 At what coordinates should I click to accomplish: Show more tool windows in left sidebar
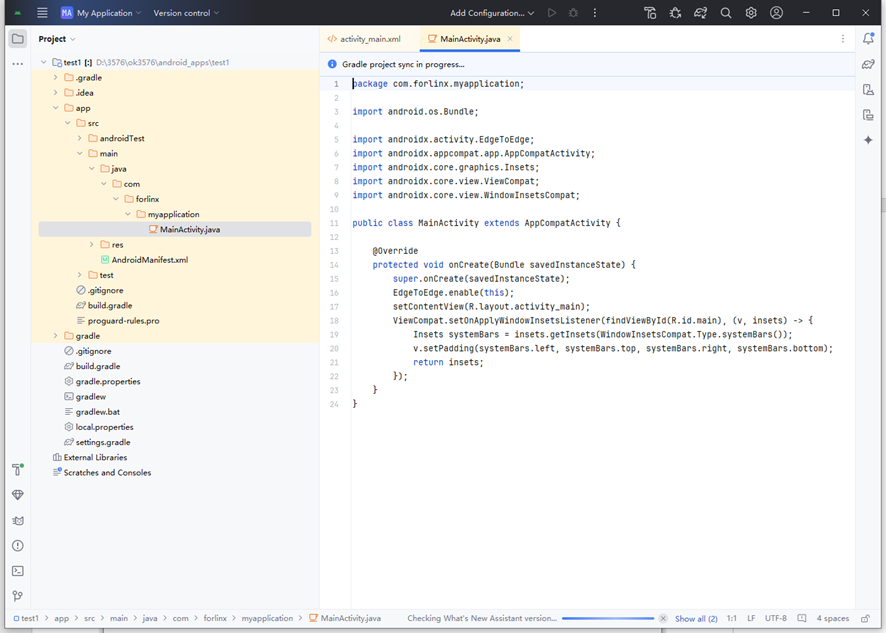pos(18,64)
